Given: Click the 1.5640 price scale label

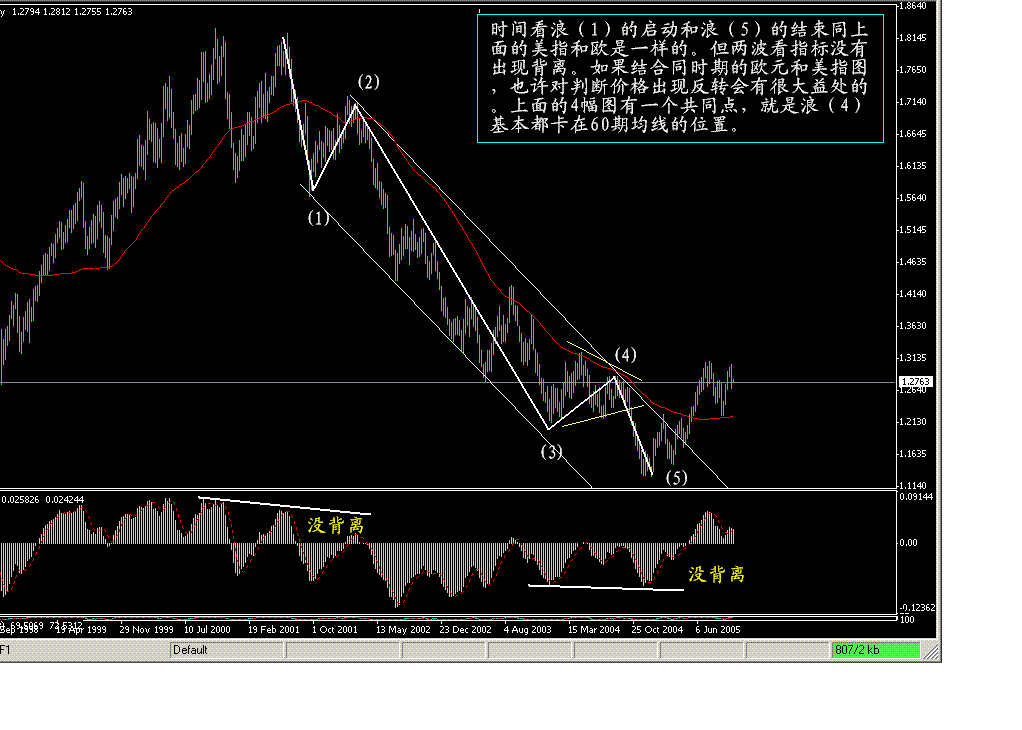Looking at the screenshot, I should click(913, 197).
